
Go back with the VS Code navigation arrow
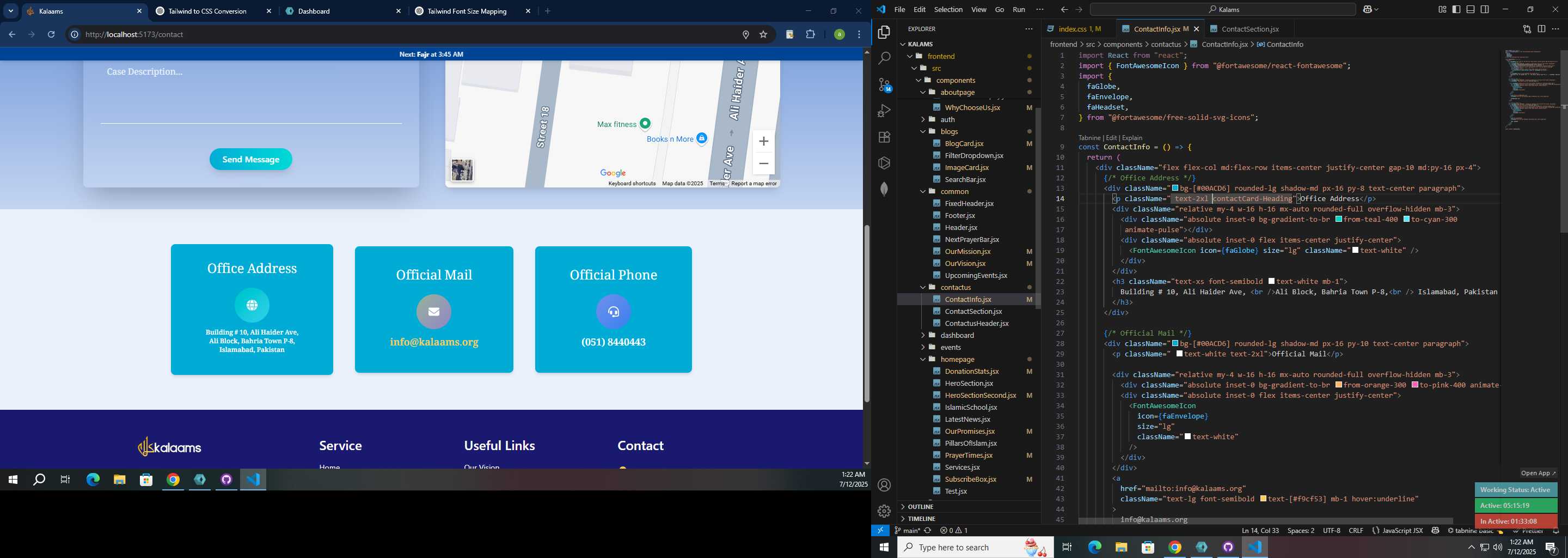[x=1064, y=10]
